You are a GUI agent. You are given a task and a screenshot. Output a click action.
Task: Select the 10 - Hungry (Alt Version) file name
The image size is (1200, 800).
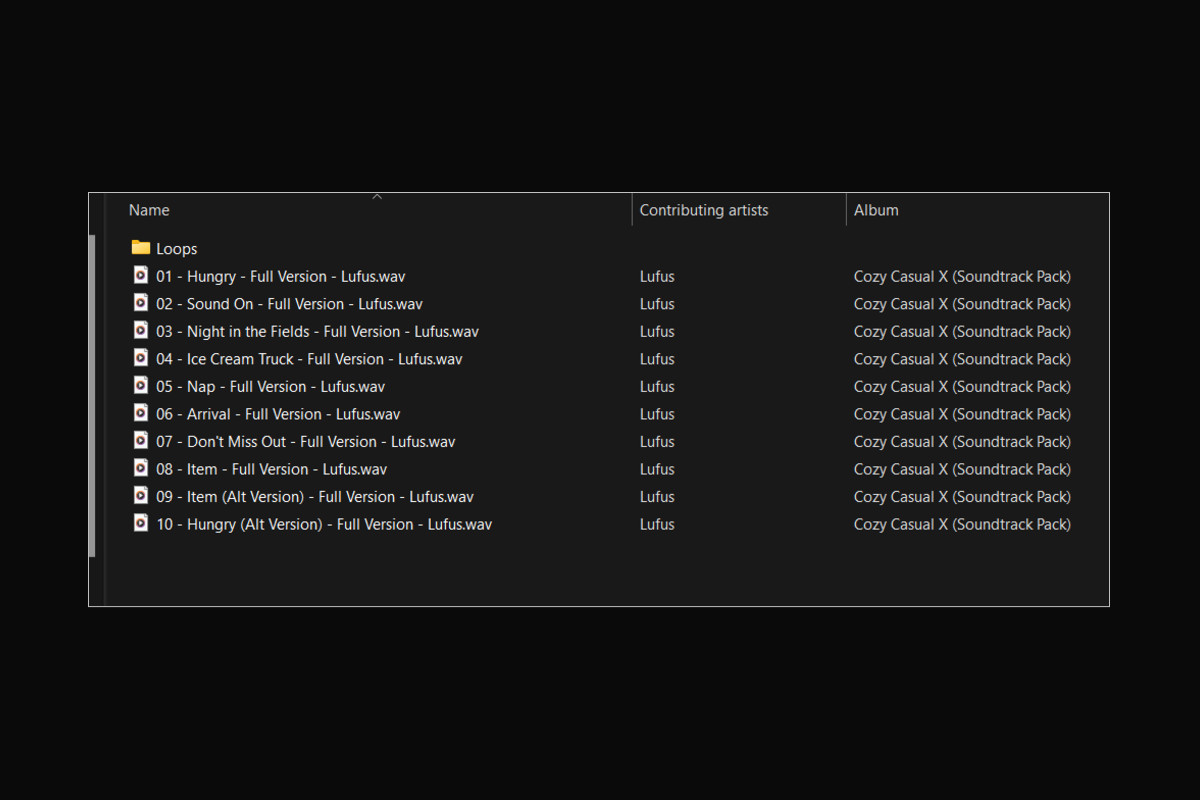tap(323, 524)
